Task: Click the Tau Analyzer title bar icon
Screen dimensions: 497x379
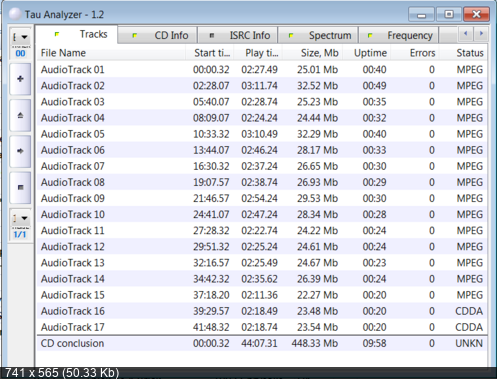Action: (15, 14)
